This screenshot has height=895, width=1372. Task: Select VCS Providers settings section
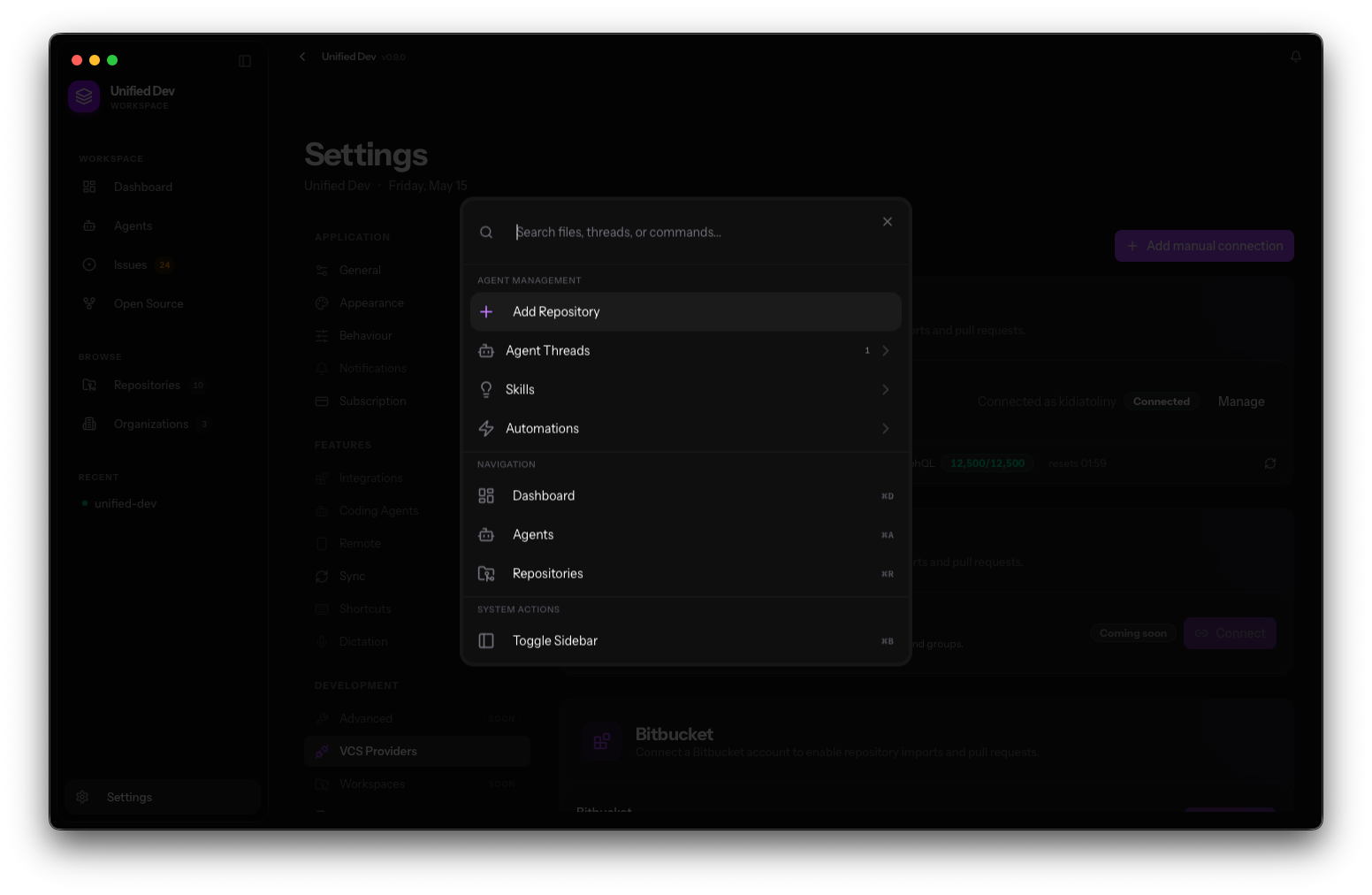[417, 752]
